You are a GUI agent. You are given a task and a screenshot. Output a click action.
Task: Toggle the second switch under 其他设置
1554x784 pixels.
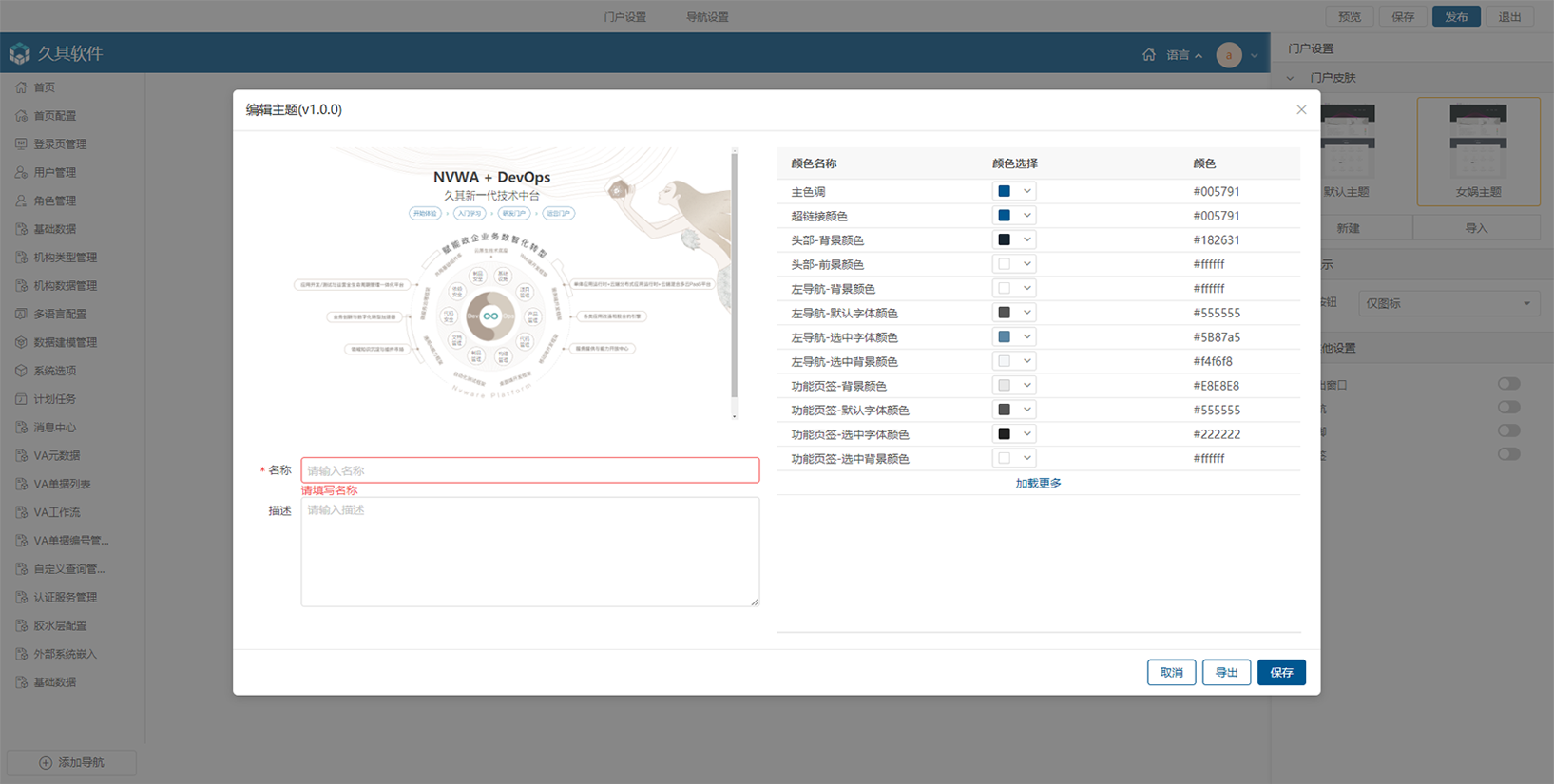[1508, 408]
